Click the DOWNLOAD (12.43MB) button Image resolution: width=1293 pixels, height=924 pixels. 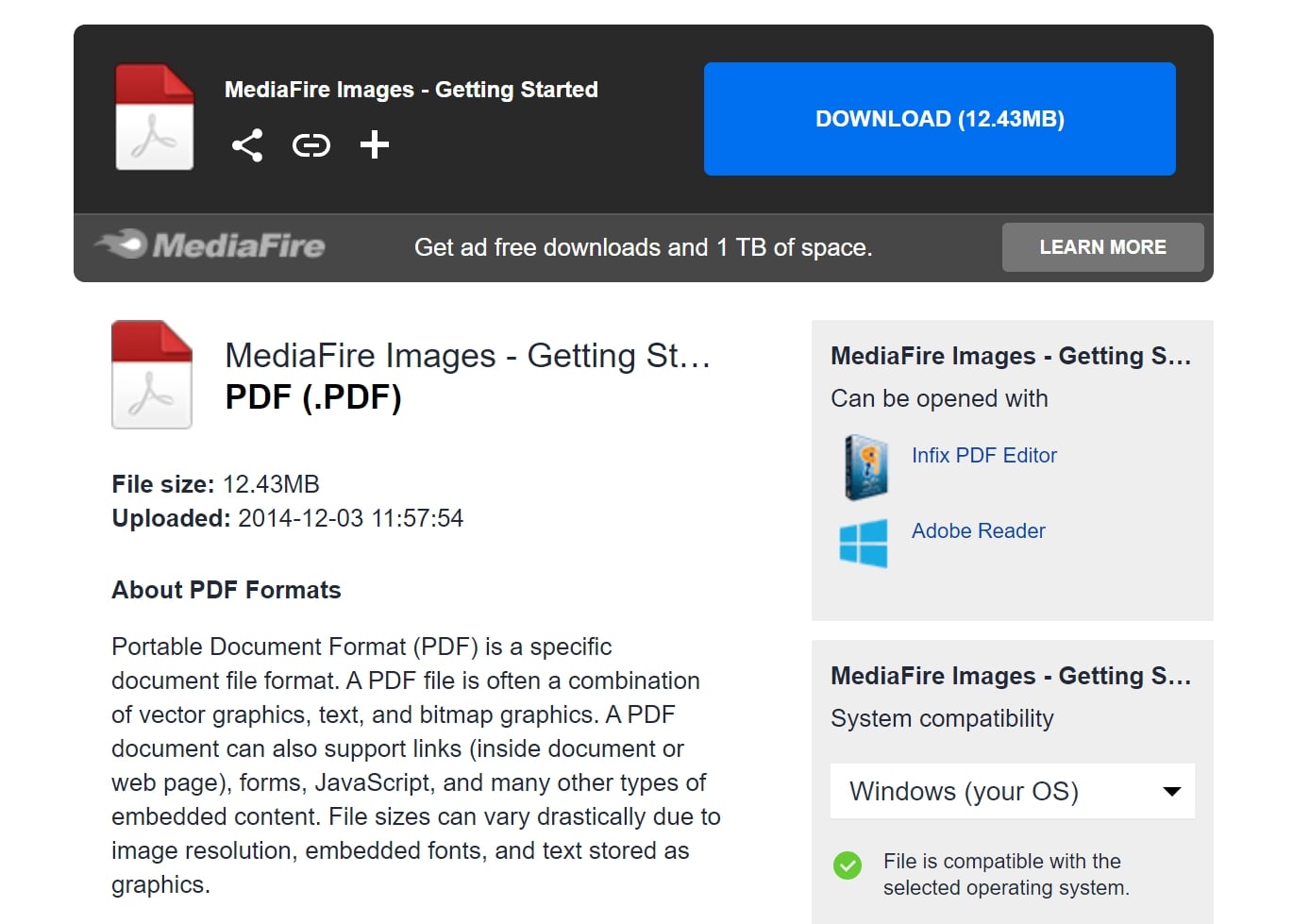pyautogui.click(x=939, y=118)
